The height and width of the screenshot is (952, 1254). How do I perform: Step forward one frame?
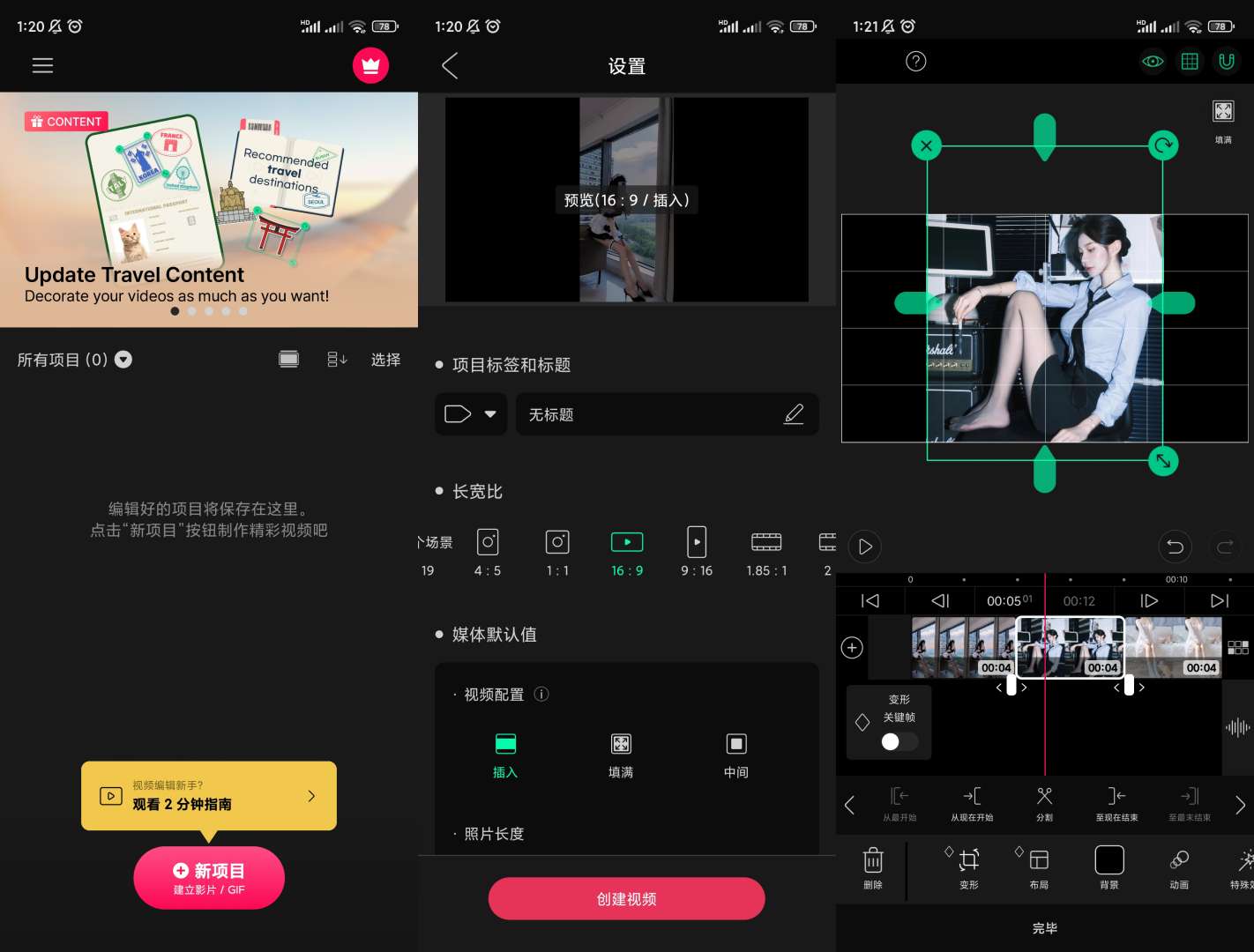pyautogui.click(x=1149, y=600)
